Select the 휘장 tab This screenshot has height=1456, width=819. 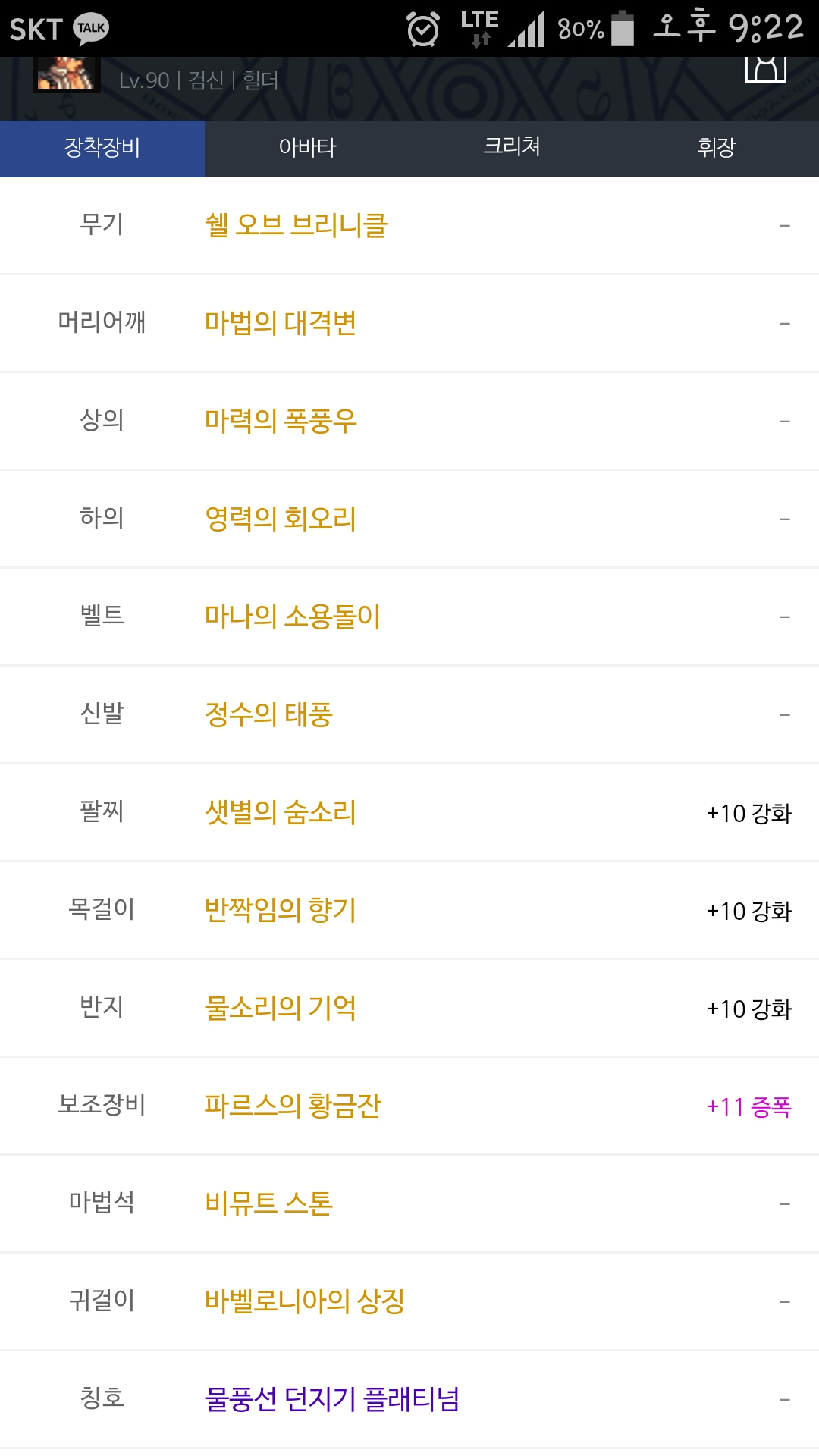point(717,148)
